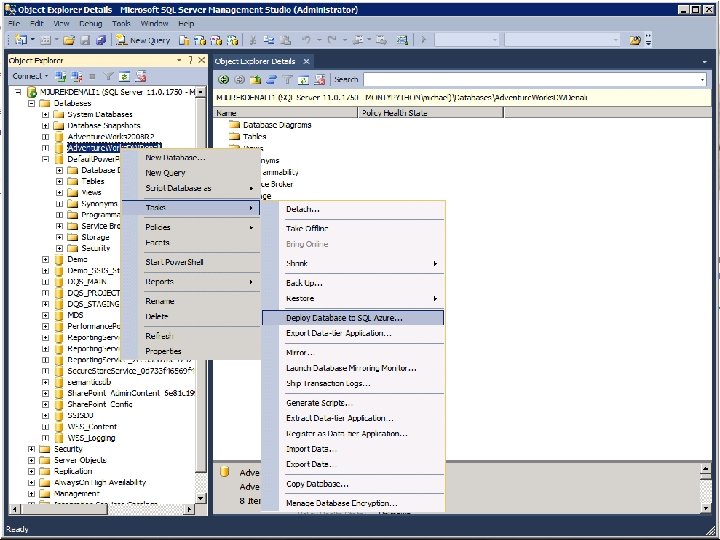Click Export Data-tier Application
The width and height of the screenshot is (720, 540).
[x=353, y=333]
